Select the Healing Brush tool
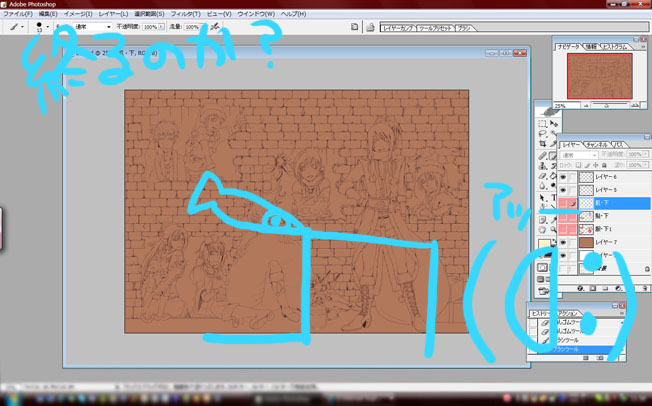This screenshot has height=406, width=652. [x=542, y=156]
